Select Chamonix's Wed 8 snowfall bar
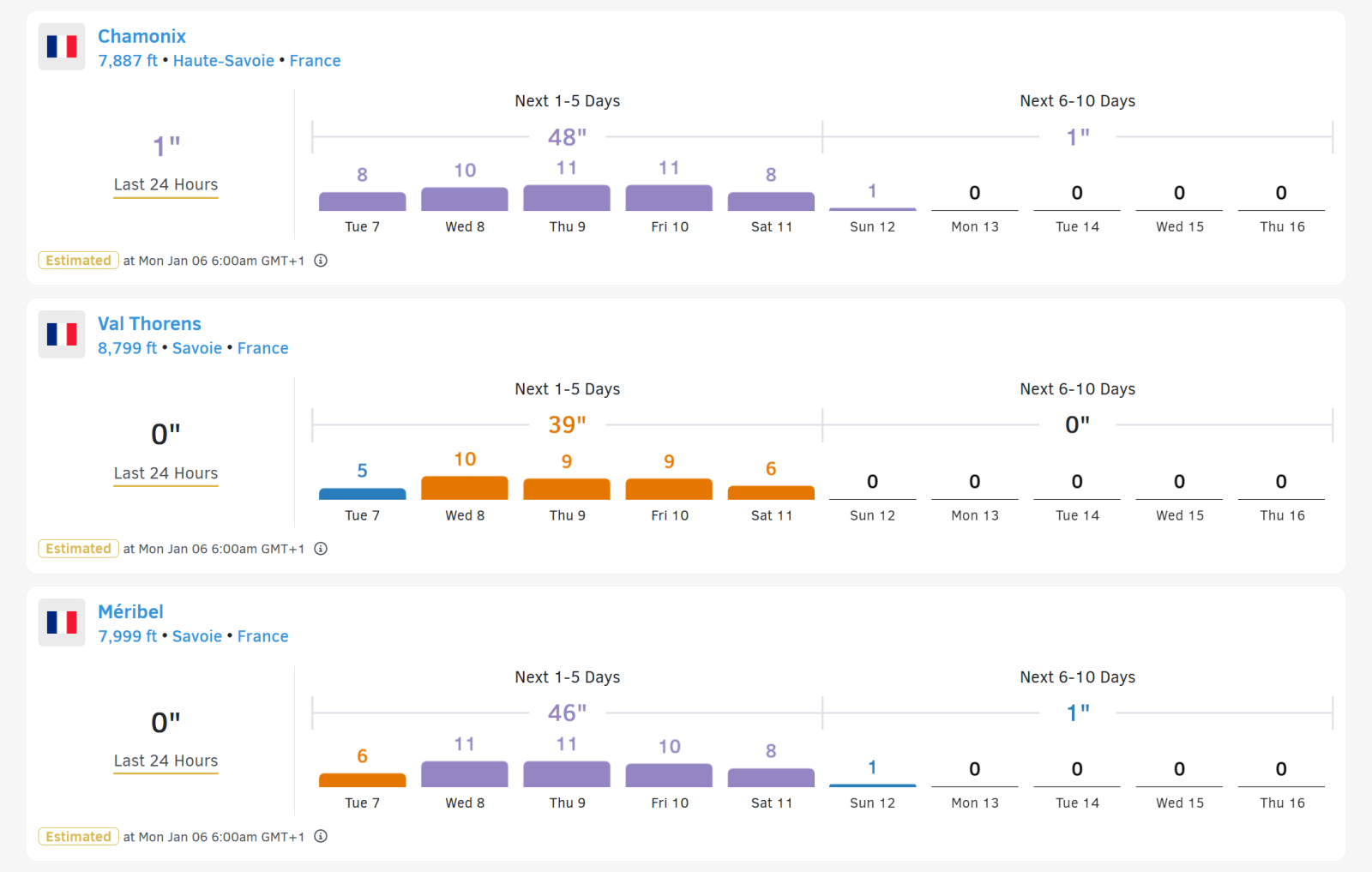Viewport: 1372px width, 872px height. pos(465,199)
